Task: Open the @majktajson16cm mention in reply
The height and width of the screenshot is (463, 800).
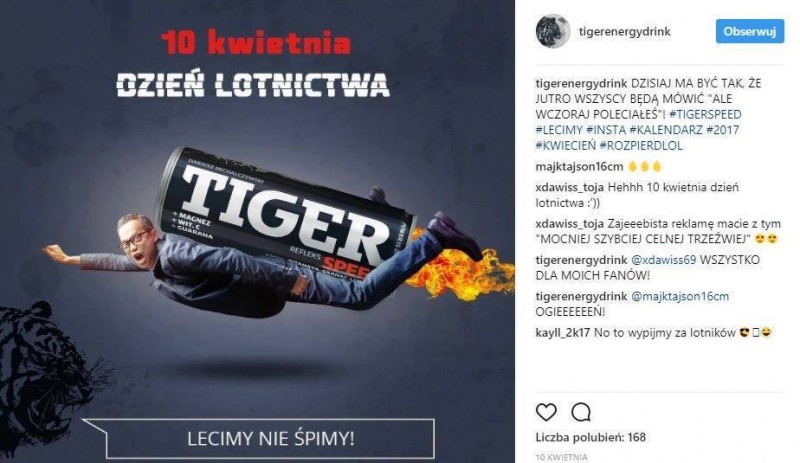Action: coord(680,296)
